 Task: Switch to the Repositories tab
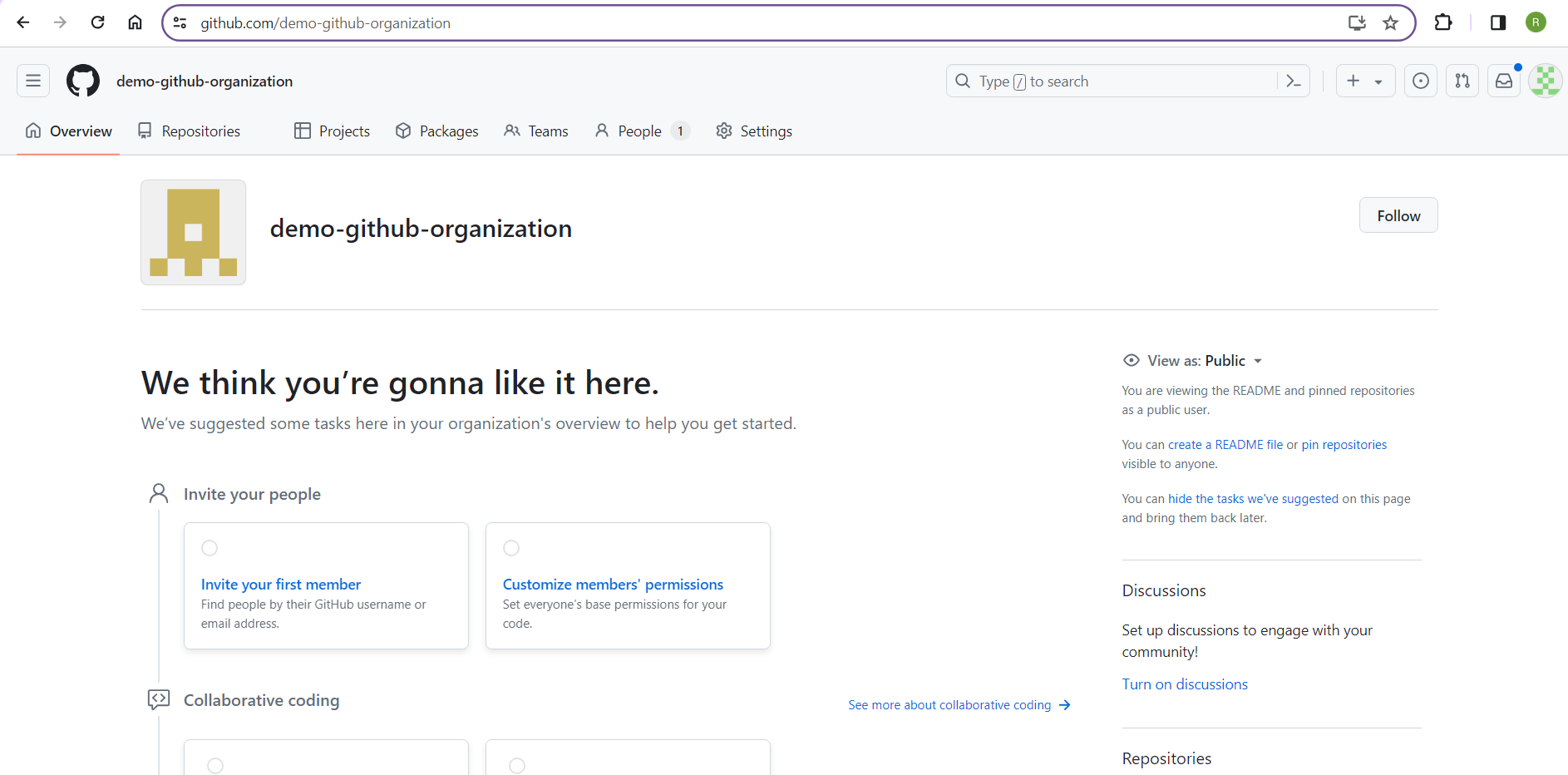click(x=200, y=131)
